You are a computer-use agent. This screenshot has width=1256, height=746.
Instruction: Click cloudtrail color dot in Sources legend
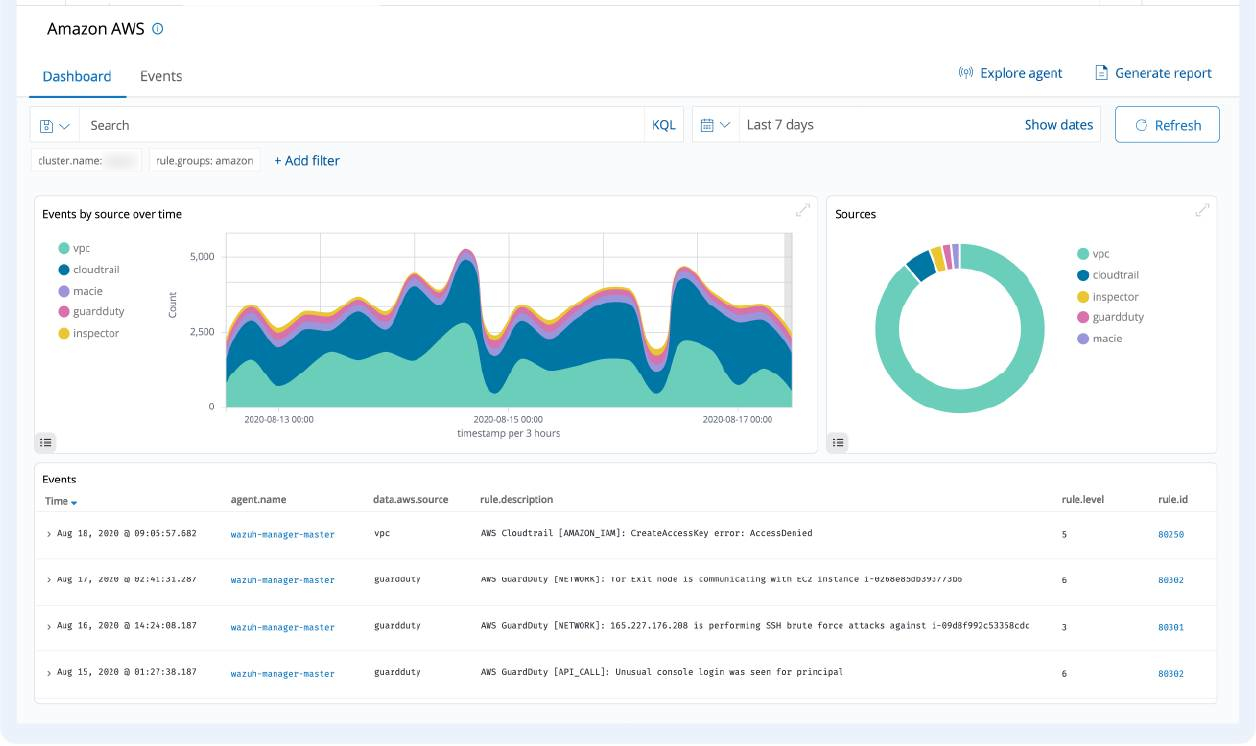pyautogui.click(x=1083, y=275)
